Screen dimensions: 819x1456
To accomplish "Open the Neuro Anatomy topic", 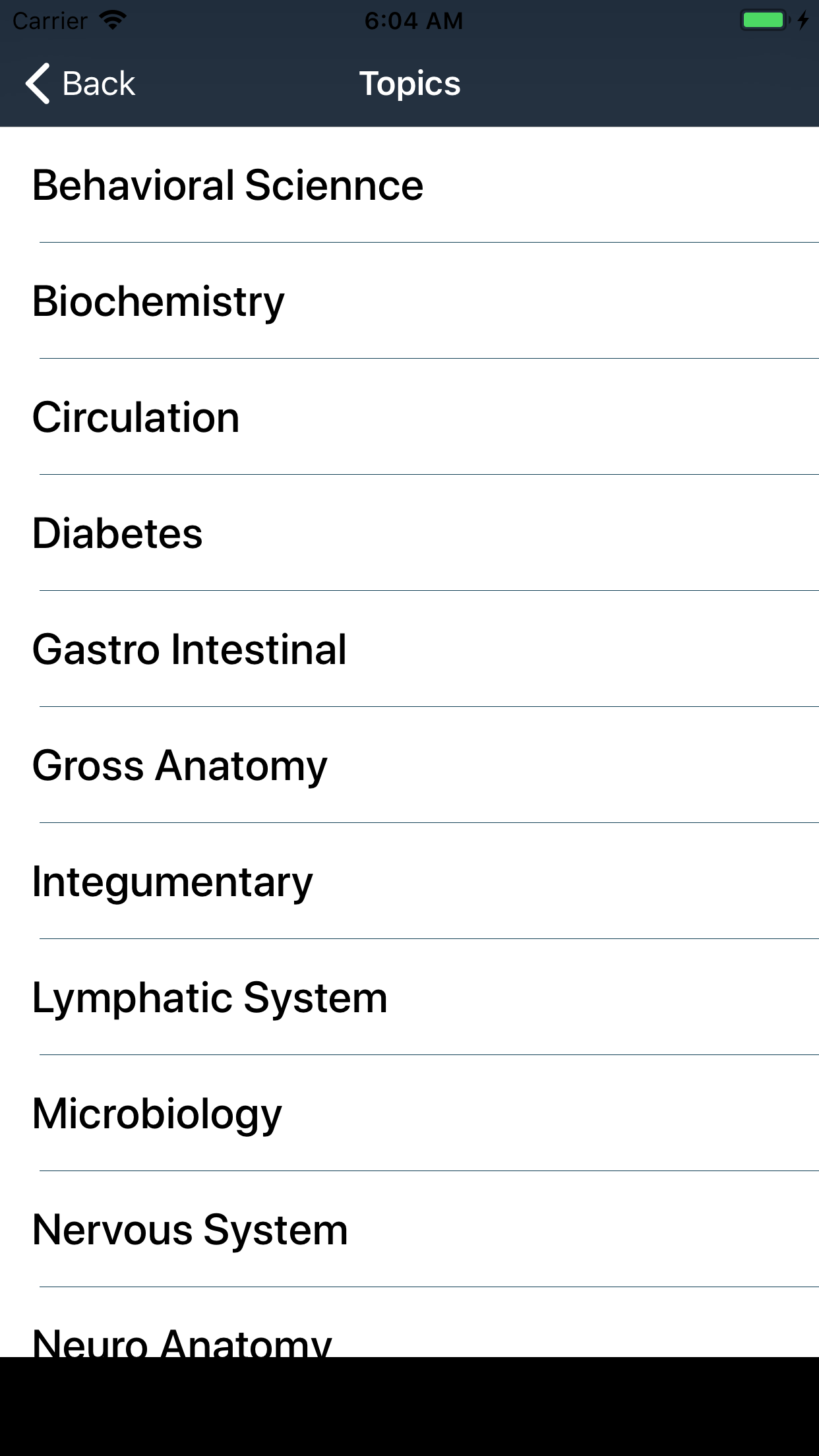I will pyautogui.click(x=409, y=1323).
